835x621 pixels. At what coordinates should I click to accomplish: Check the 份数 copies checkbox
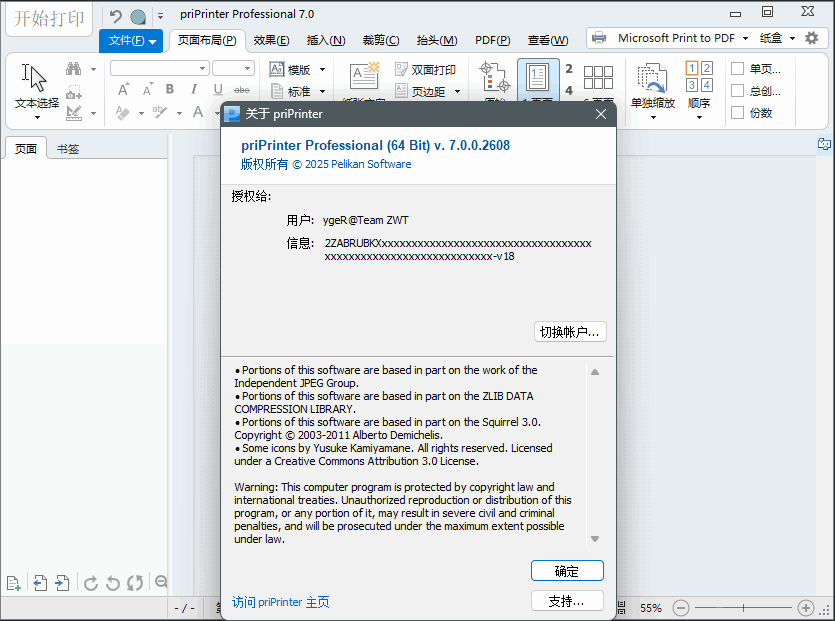(737, 113)
